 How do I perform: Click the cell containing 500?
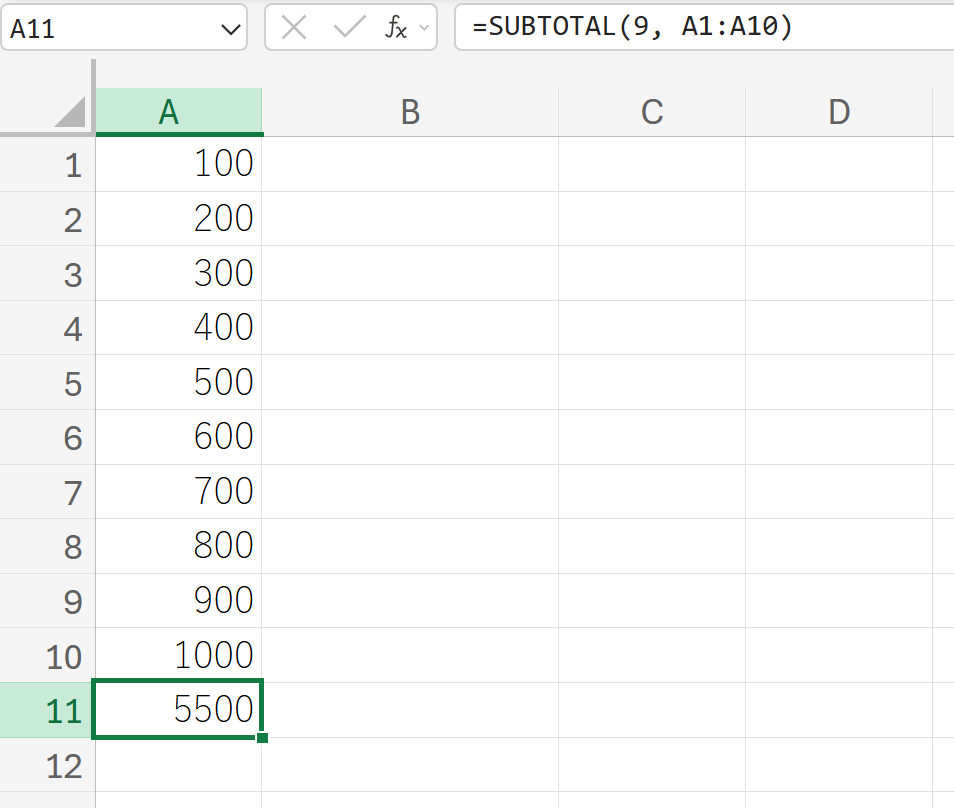pos(178,382)
